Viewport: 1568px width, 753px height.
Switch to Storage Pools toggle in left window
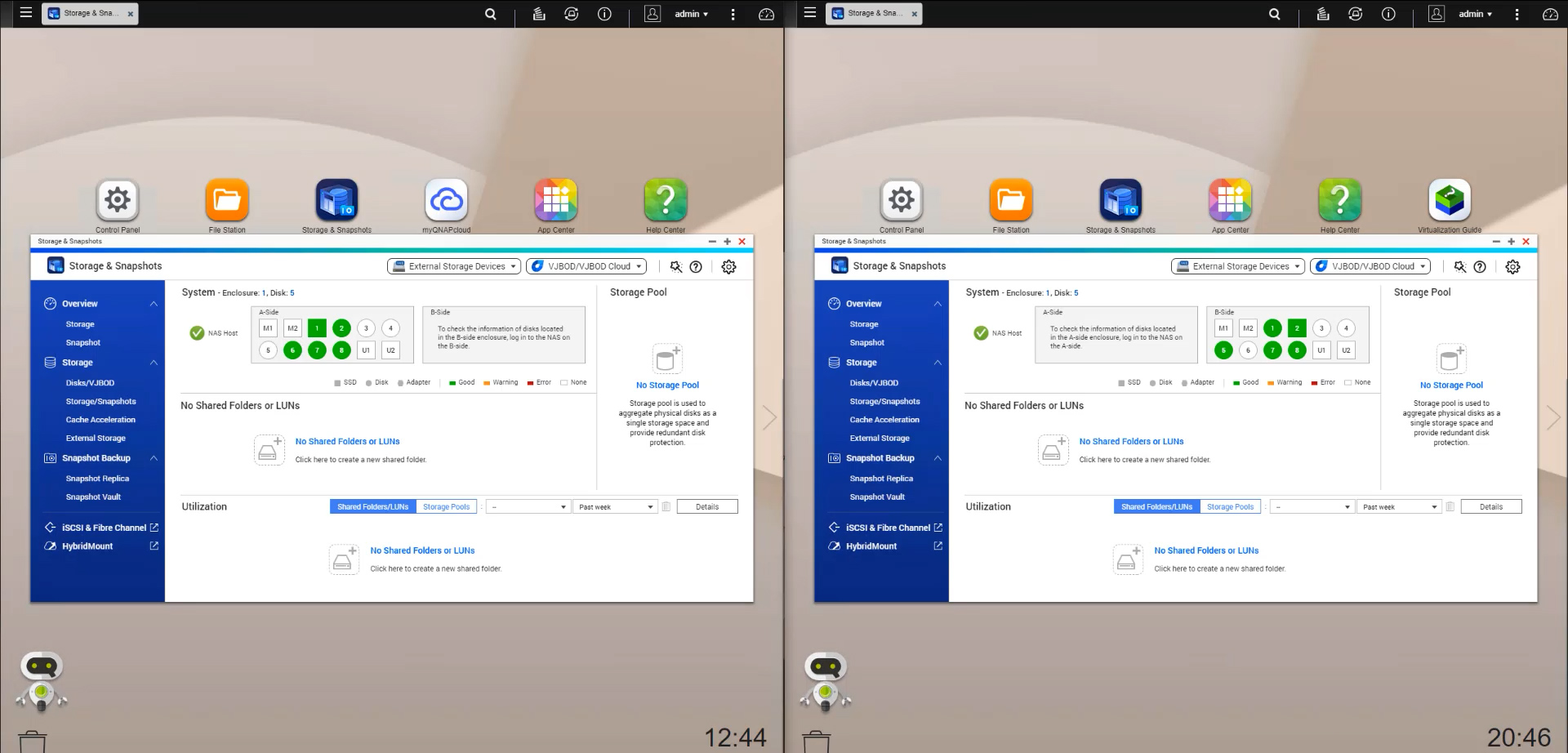click(x=446, y=507)
